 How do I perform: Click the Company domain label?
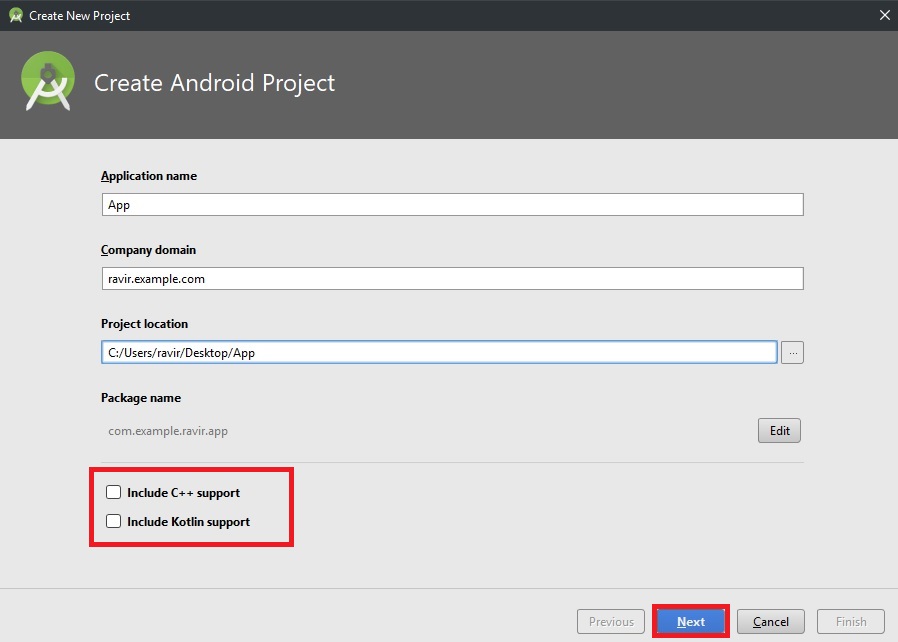point(148,250)
